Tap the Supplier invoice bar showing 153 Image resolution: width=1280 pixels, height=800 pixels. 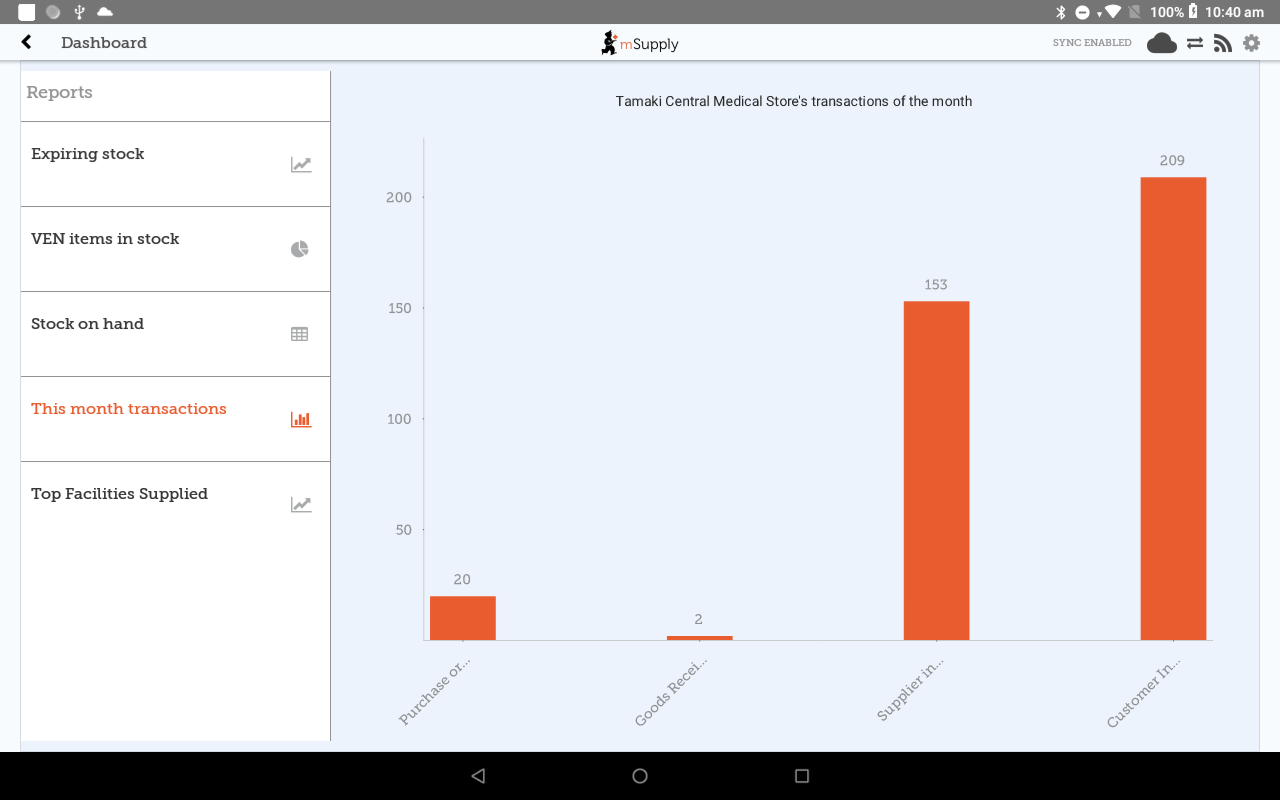pyautogui.click(x=936, y=470)
